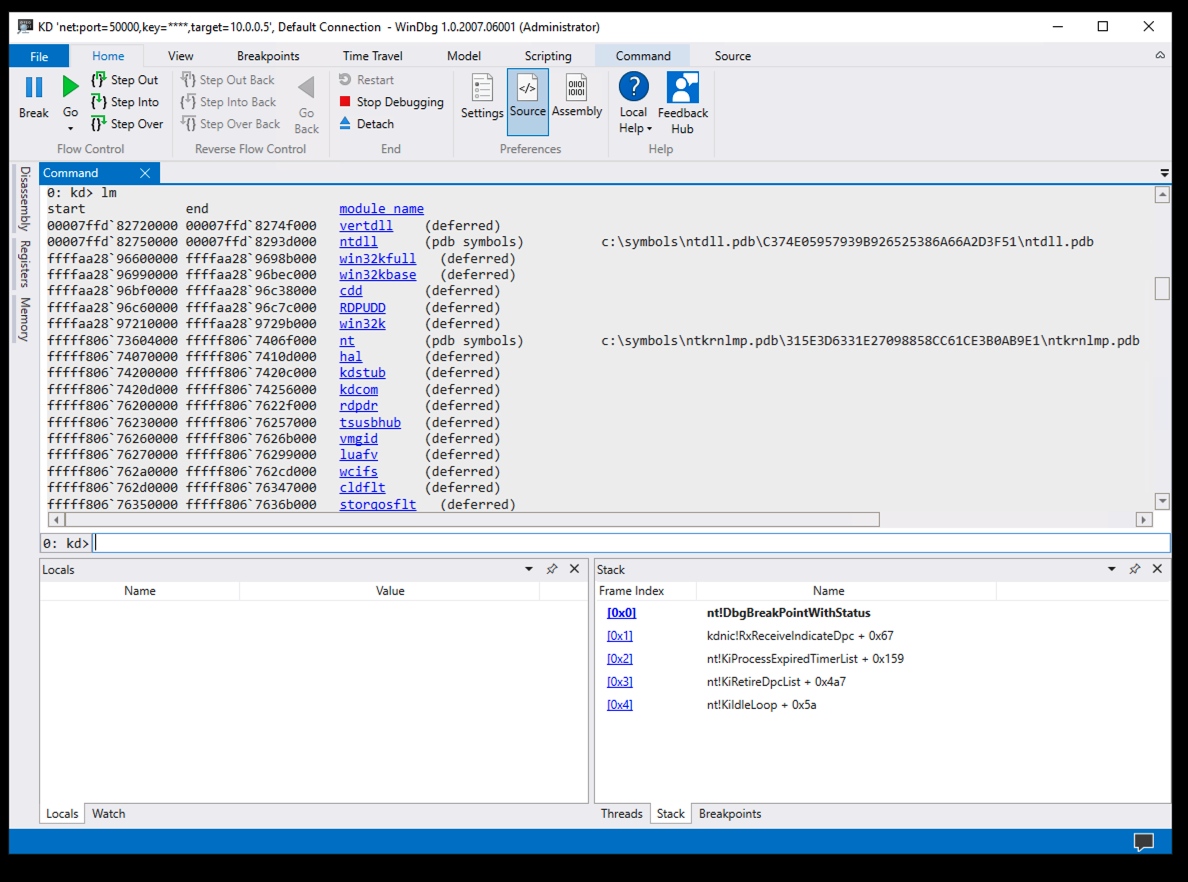Image resolution: width=1188 pixels, height=882 pixels.
Task: Open the Stack panel options dropdown arrow
Action: [1111, 569]
